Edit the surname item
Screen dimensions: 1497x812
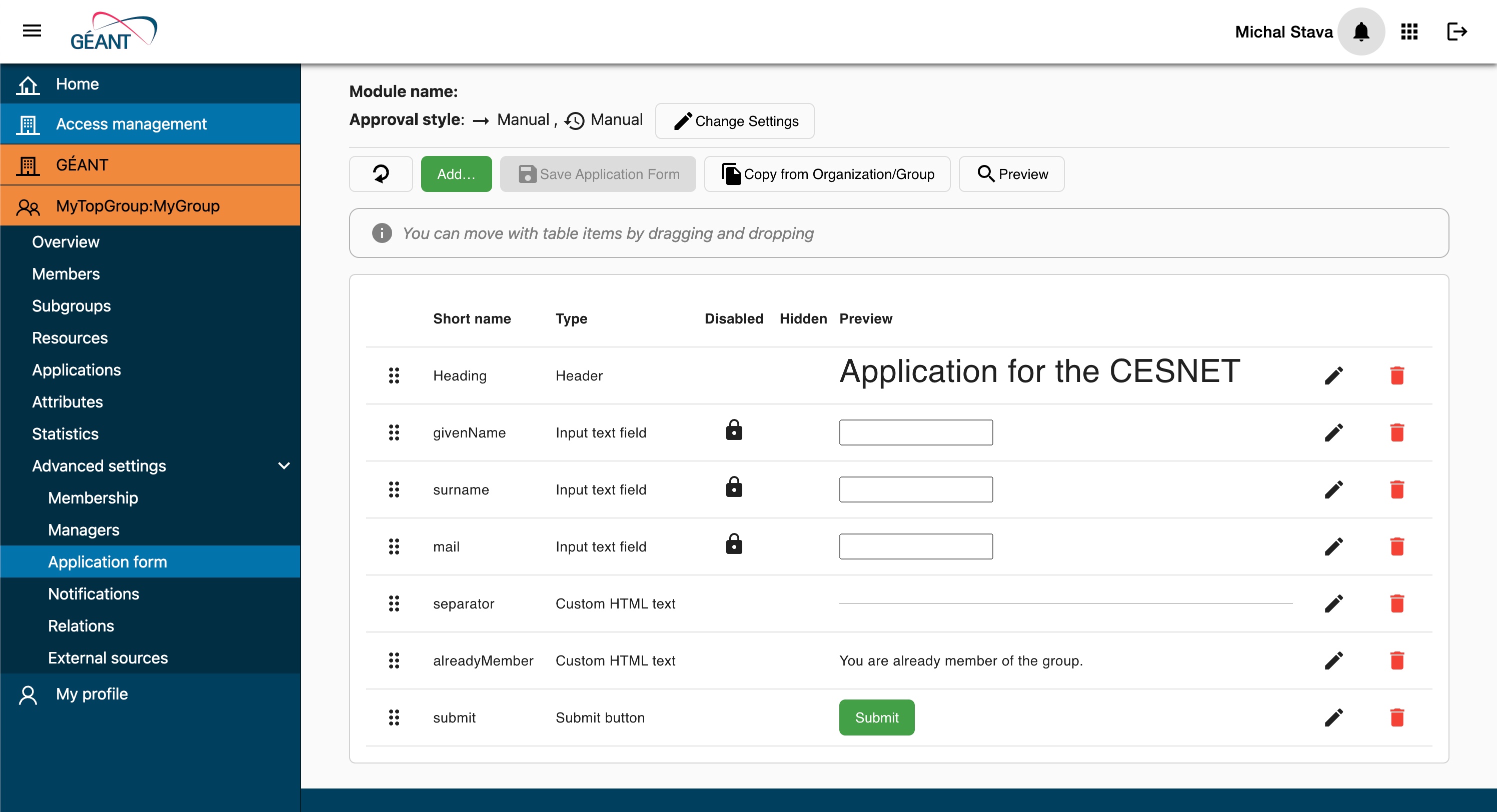[1334, 489]
